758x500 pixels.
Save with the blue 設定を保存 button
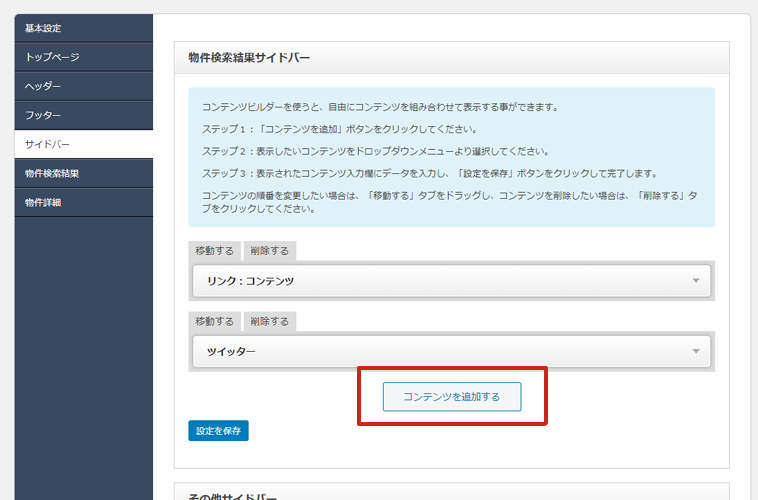(x=218, y=431)
